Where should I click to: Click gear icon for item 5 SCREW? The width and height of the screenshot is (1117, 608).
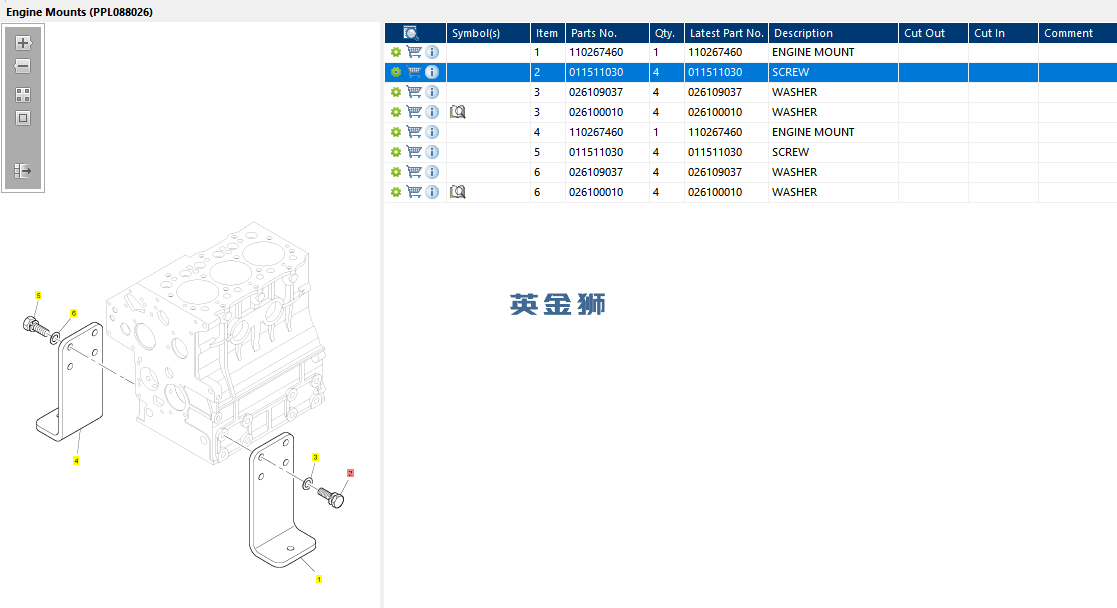[395, 152]
